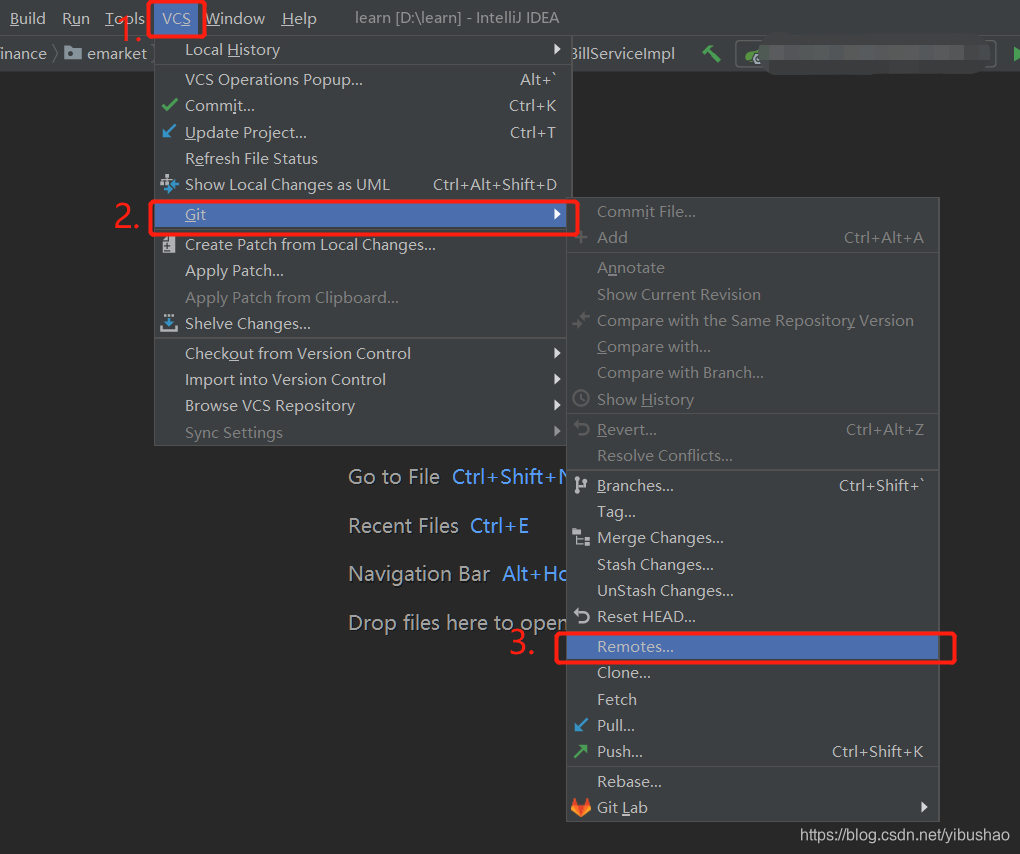Screen dimensions: 1020x854
Task: Expand Checkout from Version Control submenu arrow
Action: [x=557, y=353]
